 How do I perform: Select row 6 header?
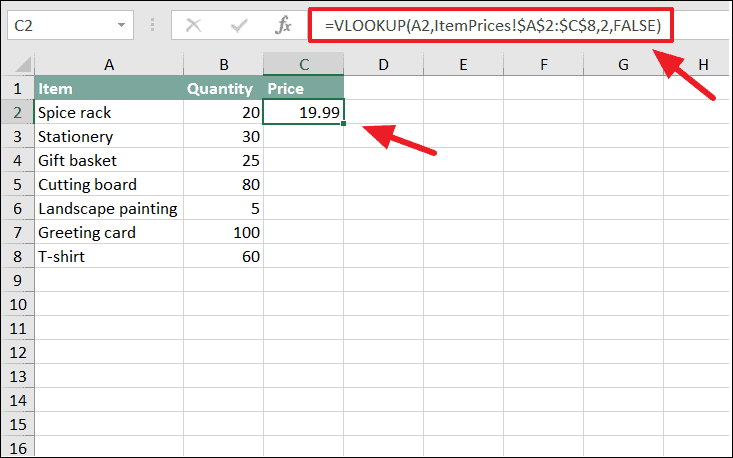click(18, 208)
